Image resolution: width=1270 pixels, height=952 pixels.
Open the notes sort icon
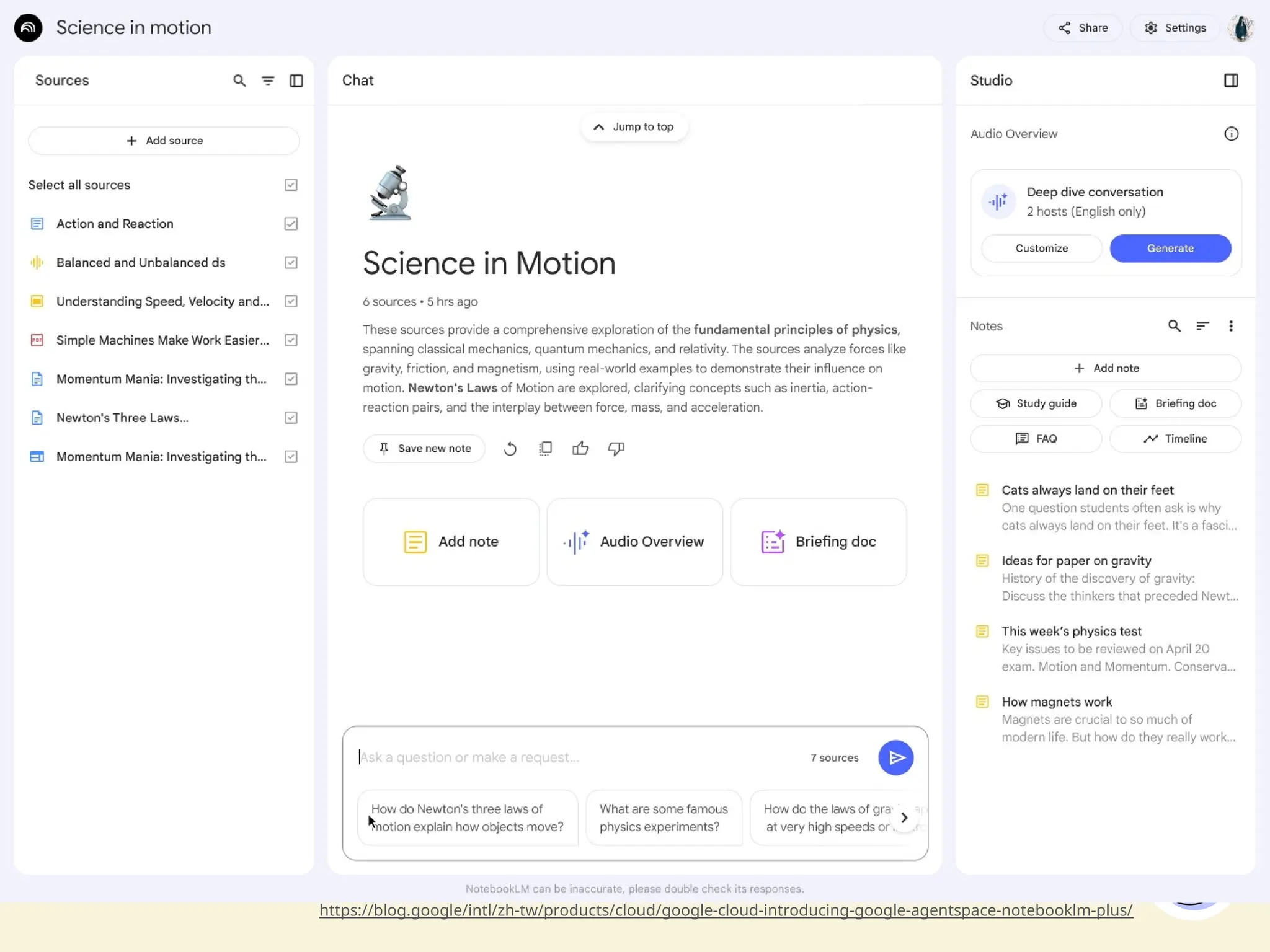click(1202, 326)
